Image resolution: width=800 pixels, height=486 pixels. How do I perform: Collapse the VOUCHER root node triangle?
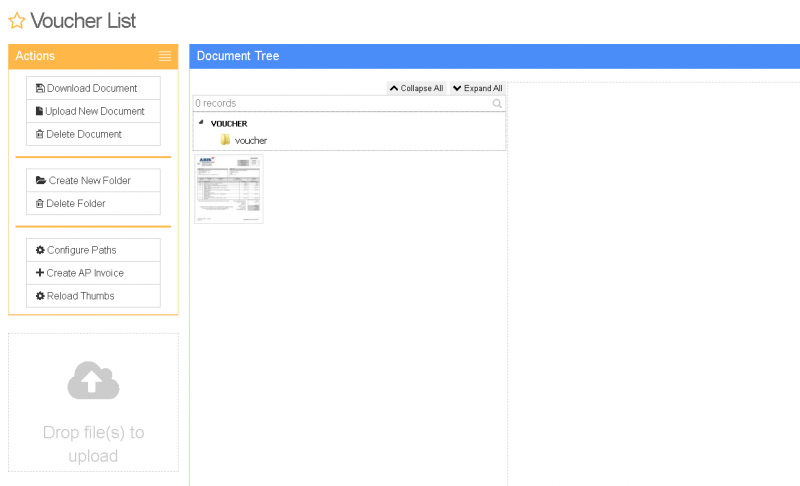(201, 123)
